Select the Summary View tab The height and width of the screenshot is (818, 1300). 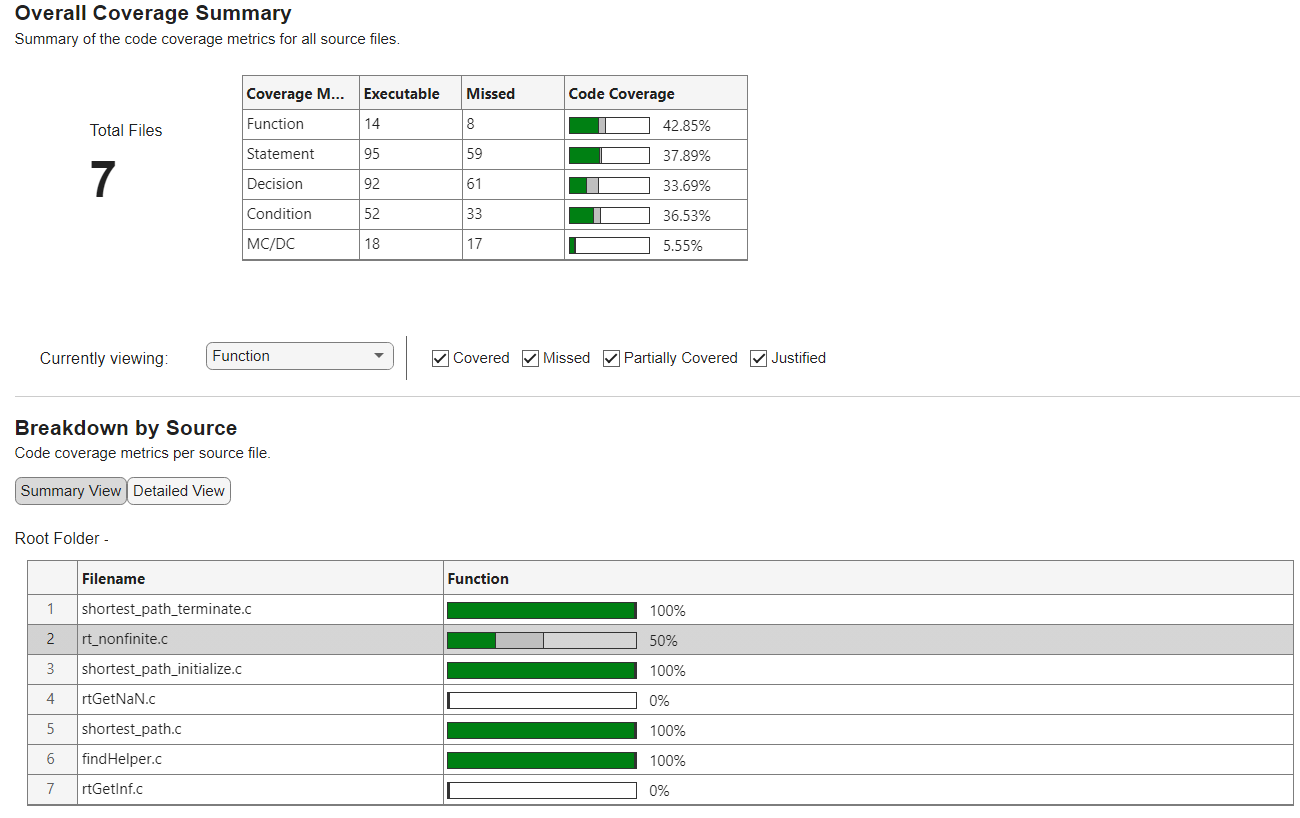(x=70, y=491)
